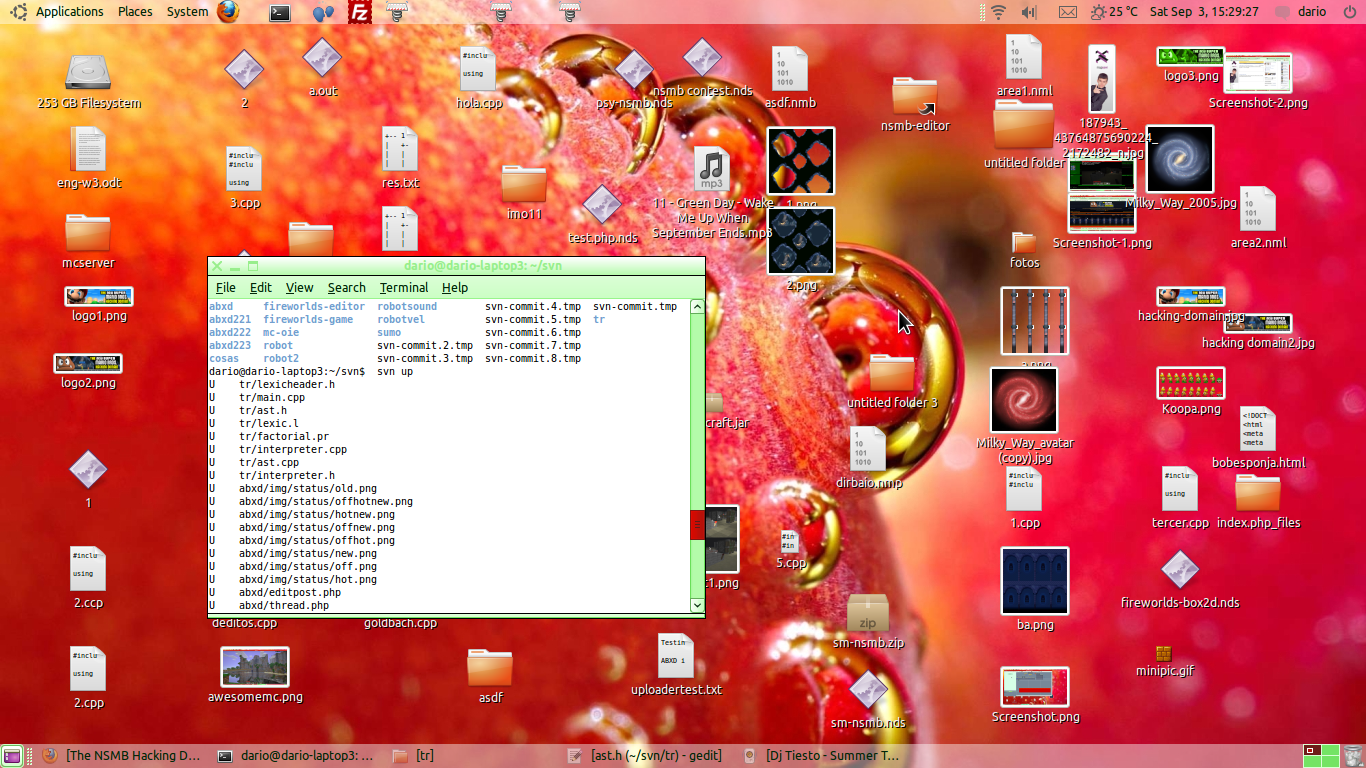
Task: Open the terminal launcher in top panel
Action: click(x=281, y=12)
